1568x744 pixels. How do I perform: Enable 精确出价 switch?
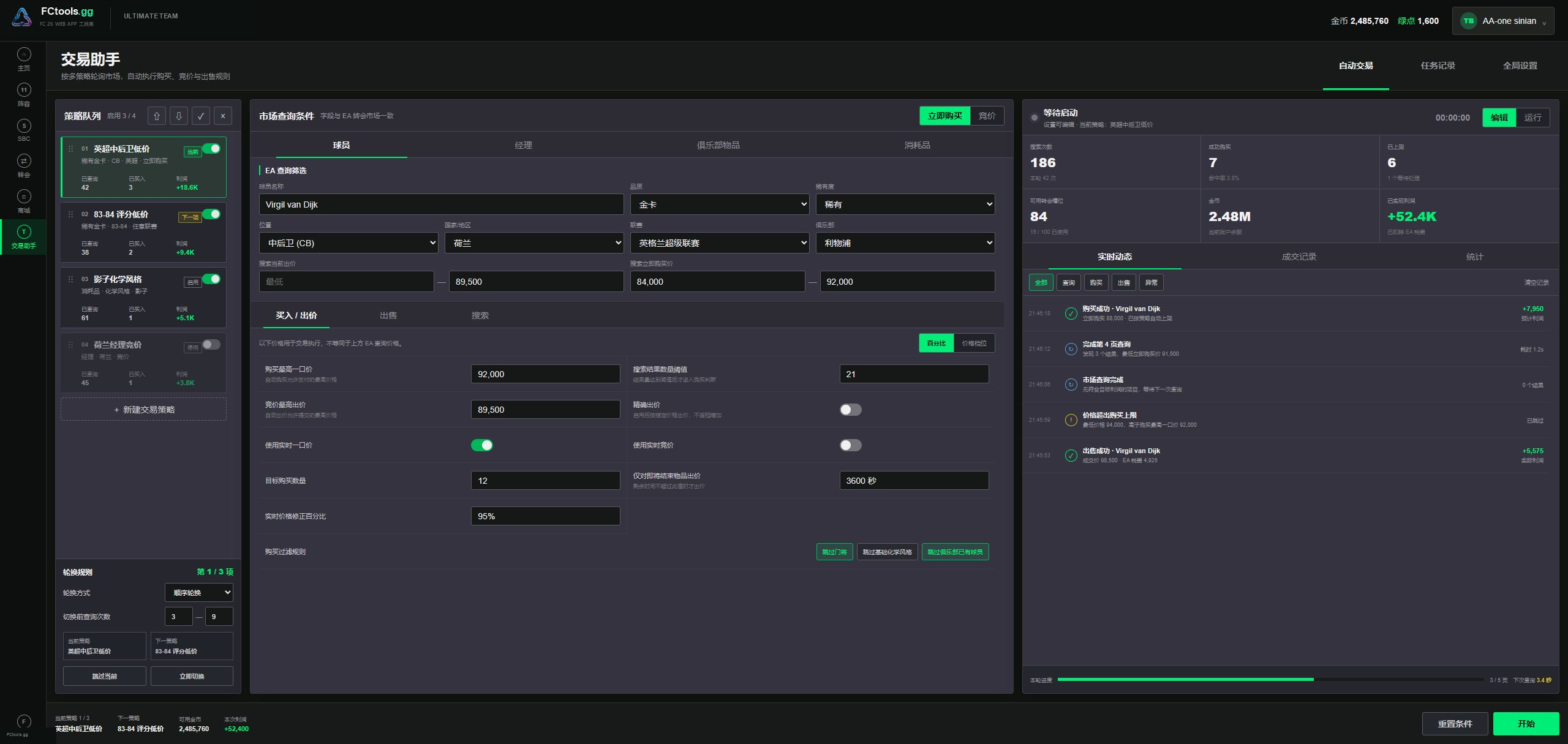[851, 410]
